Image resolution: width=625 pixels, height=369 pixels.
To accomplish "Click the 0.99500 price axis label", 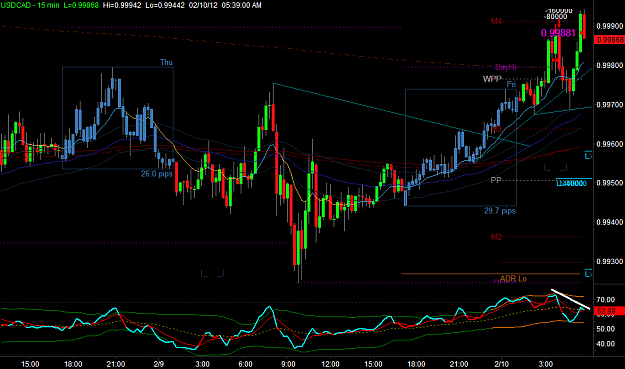I will tap(609, 183).
